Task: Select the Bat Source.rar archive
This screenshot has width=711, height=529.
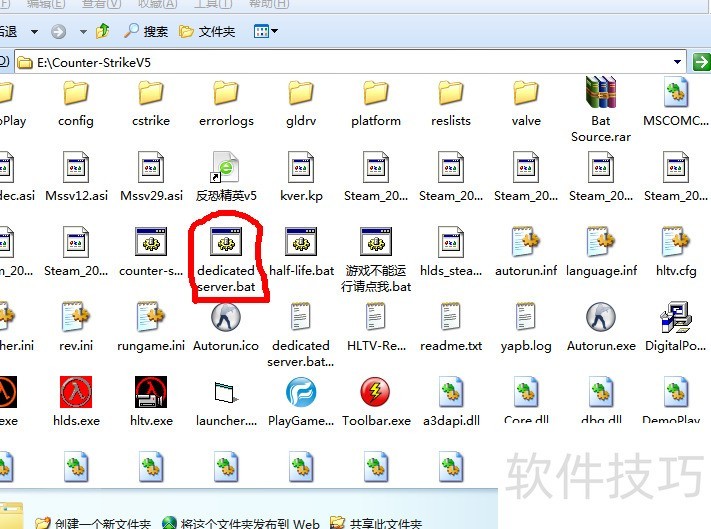Action: point(601,110)
